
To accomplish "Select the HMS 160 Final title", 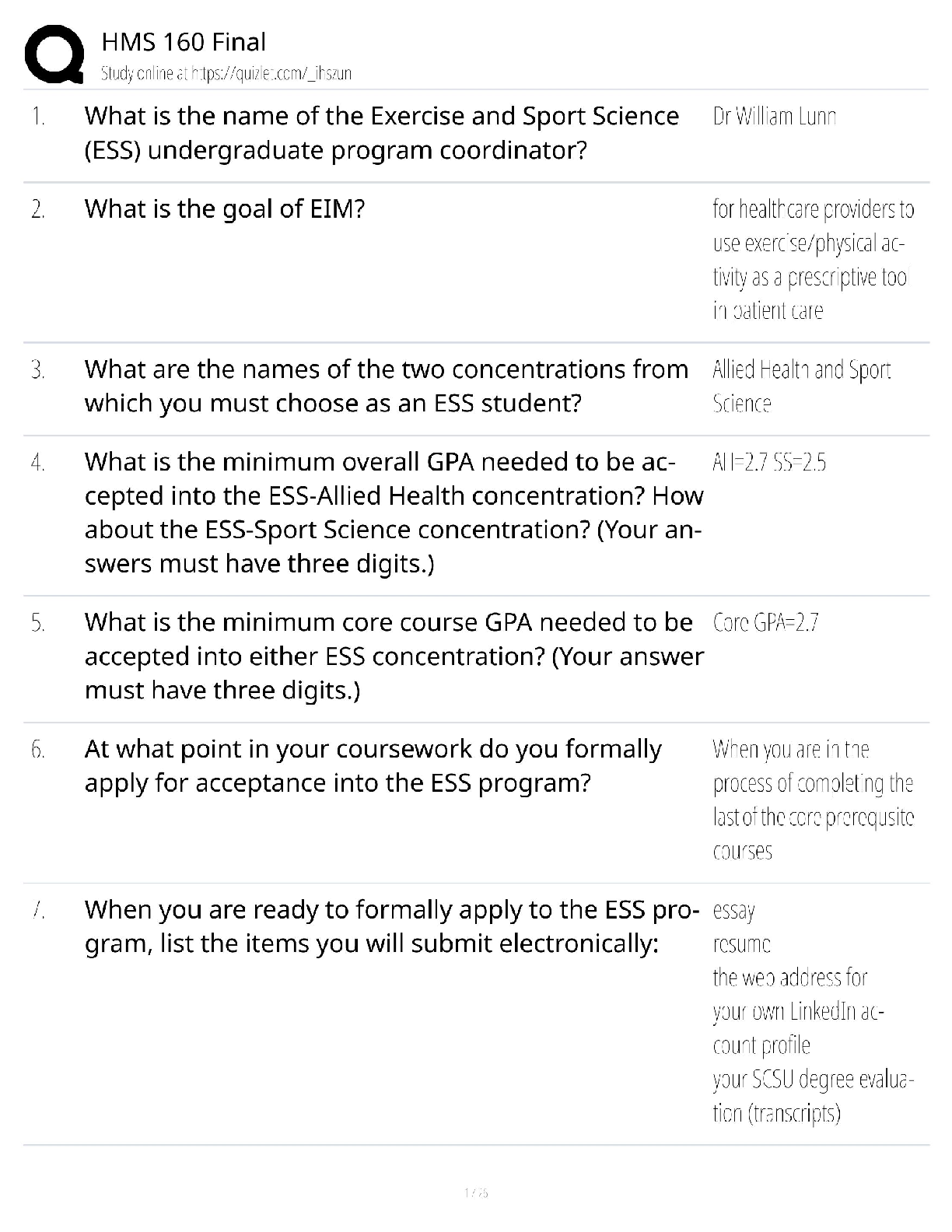I will click(x=184, y=42).
